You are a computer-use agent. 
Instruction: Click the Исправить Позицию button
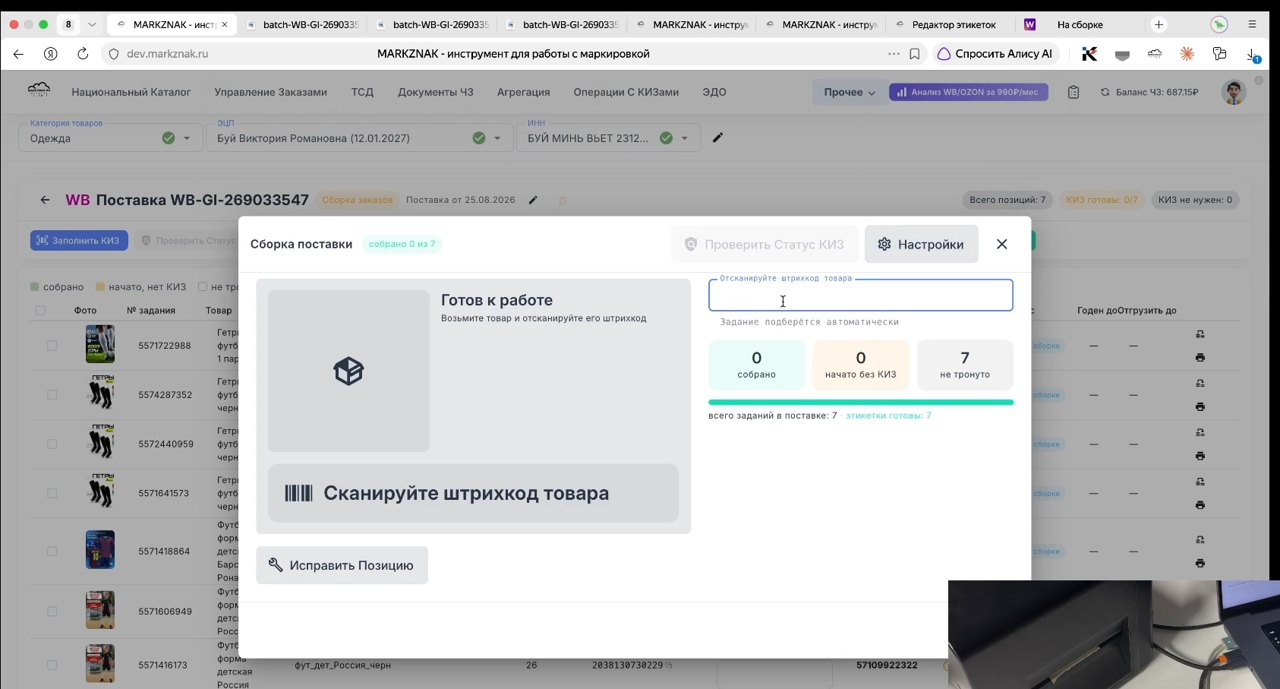342,565
